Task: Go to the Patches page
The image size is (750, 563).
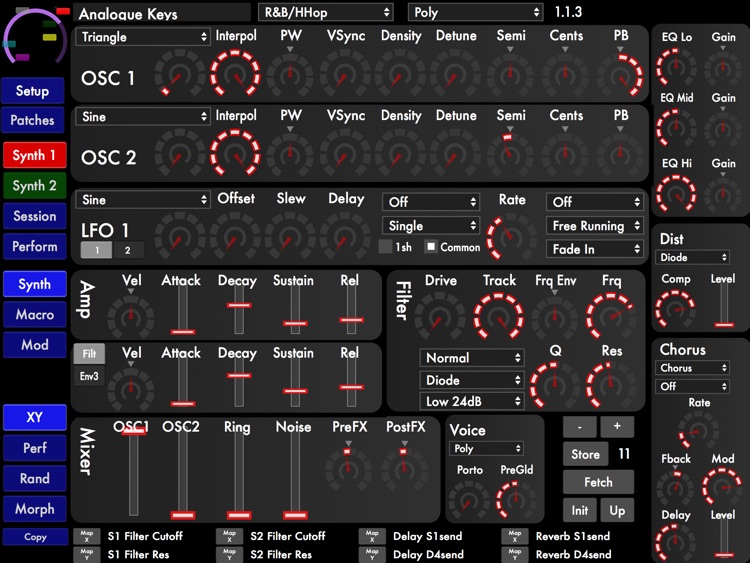Action: click(33, 120)
